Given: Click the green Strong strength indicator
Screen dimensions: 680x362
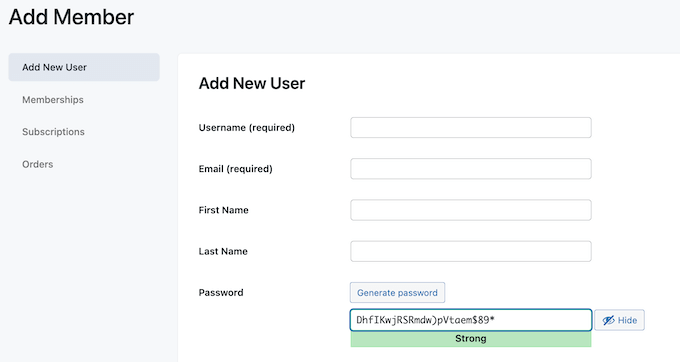Looking at the screenshot, I should click(471, 339).
